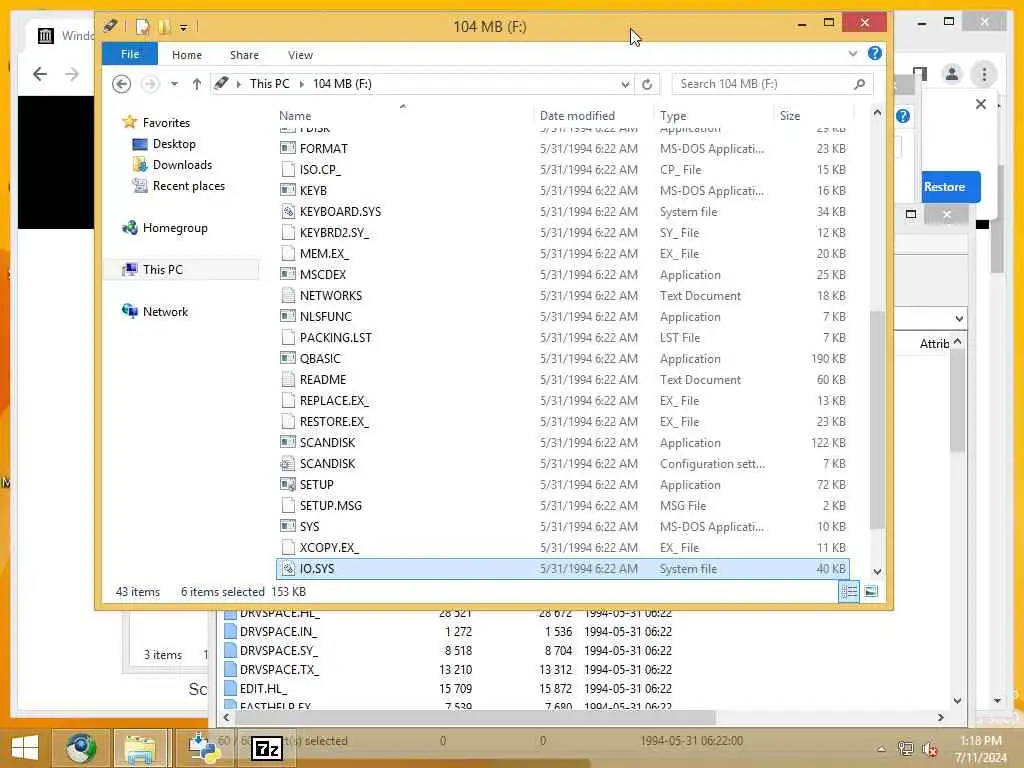The image size is (1024, 768).
Task: Select the MEM.EX_ file
Action: coord(324,253)
